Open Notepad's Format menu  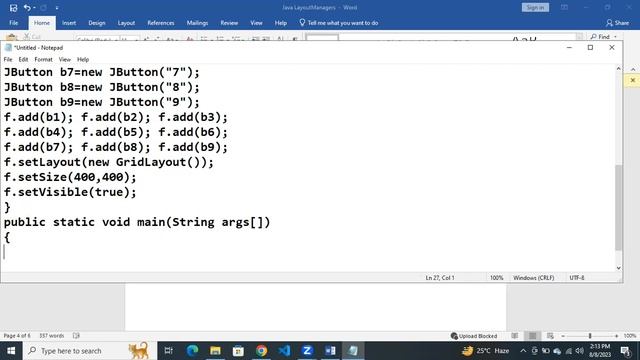(x=43, y=60)
